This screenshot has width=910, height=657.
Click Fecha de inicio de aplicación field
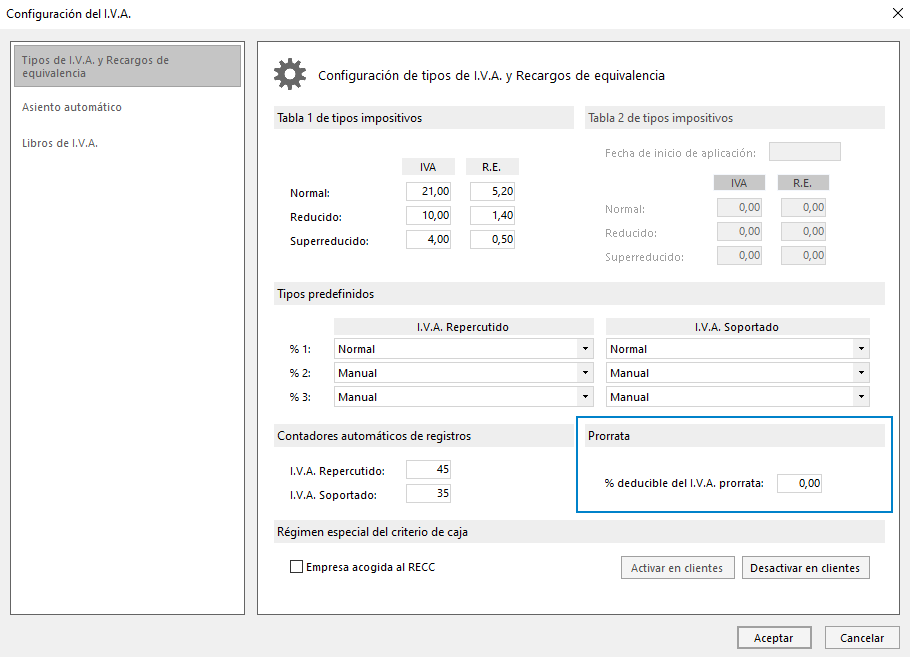[804, 151]
